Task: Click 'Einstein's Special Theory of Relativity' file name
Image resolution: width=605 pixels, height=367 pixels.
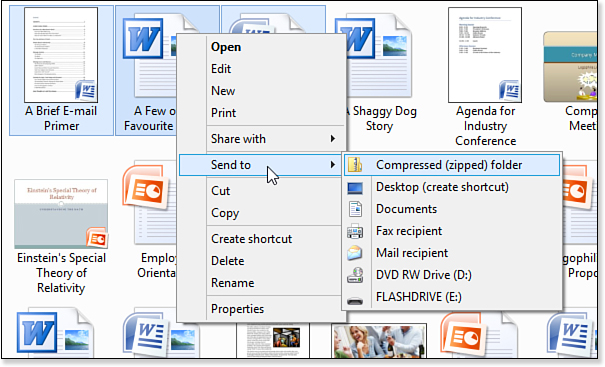Action: point(61,273)
